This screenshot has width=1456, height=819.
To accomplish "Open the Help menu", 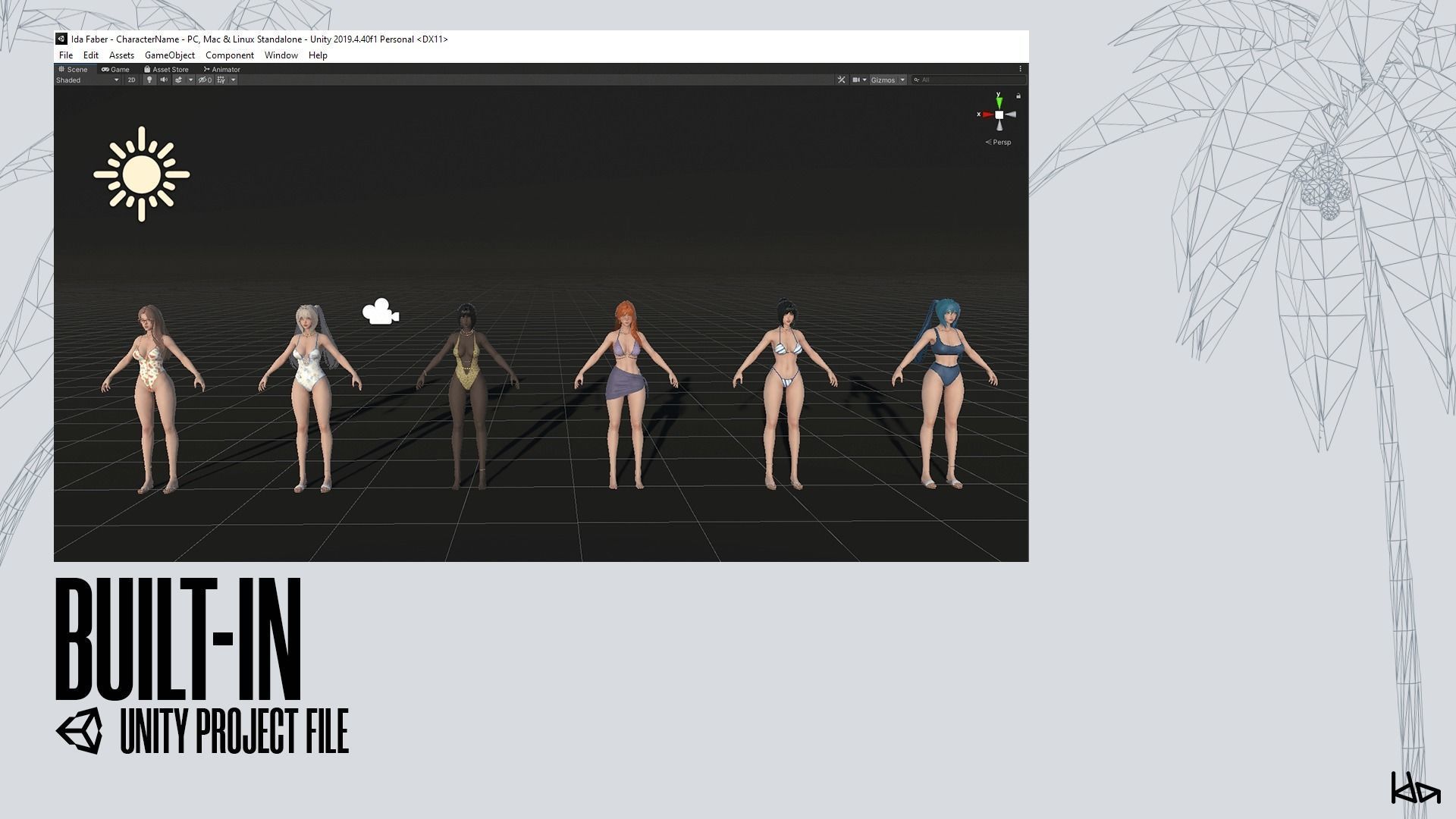I will click(318, 55).
